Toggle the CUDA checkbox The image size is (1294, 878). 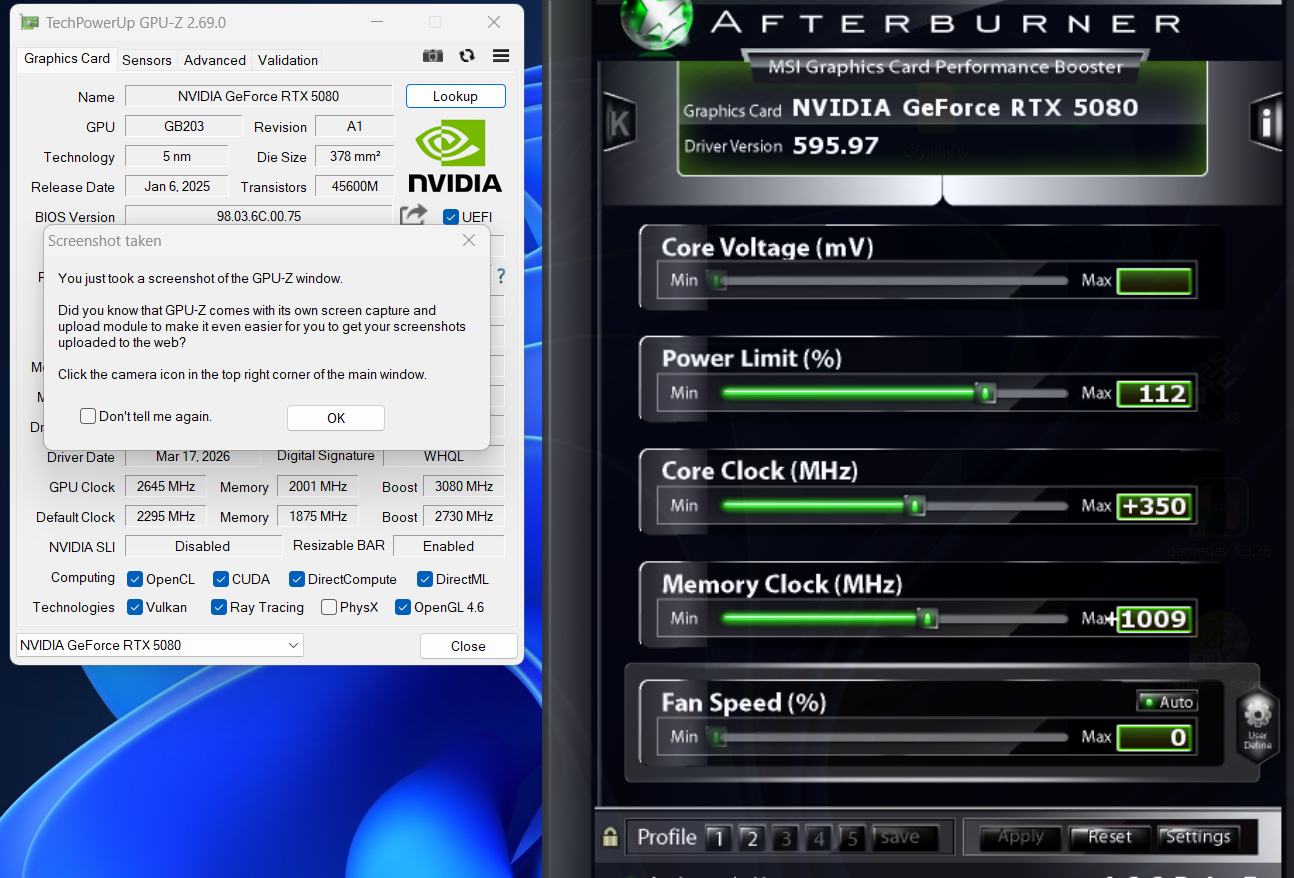tap(219, 579)
